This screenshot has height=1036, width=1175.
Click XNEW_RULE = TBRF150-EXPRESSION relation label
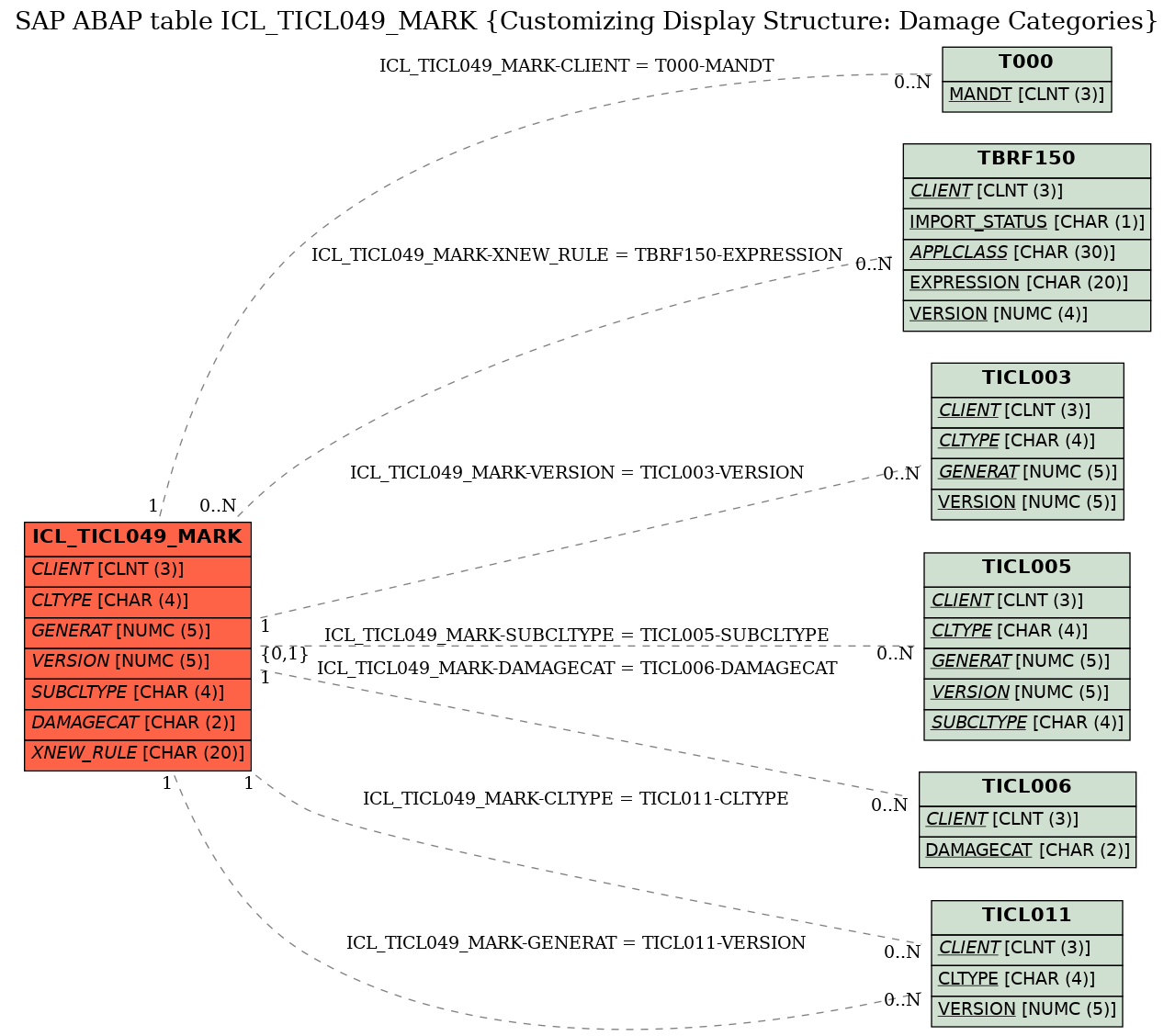click(577, 255)
